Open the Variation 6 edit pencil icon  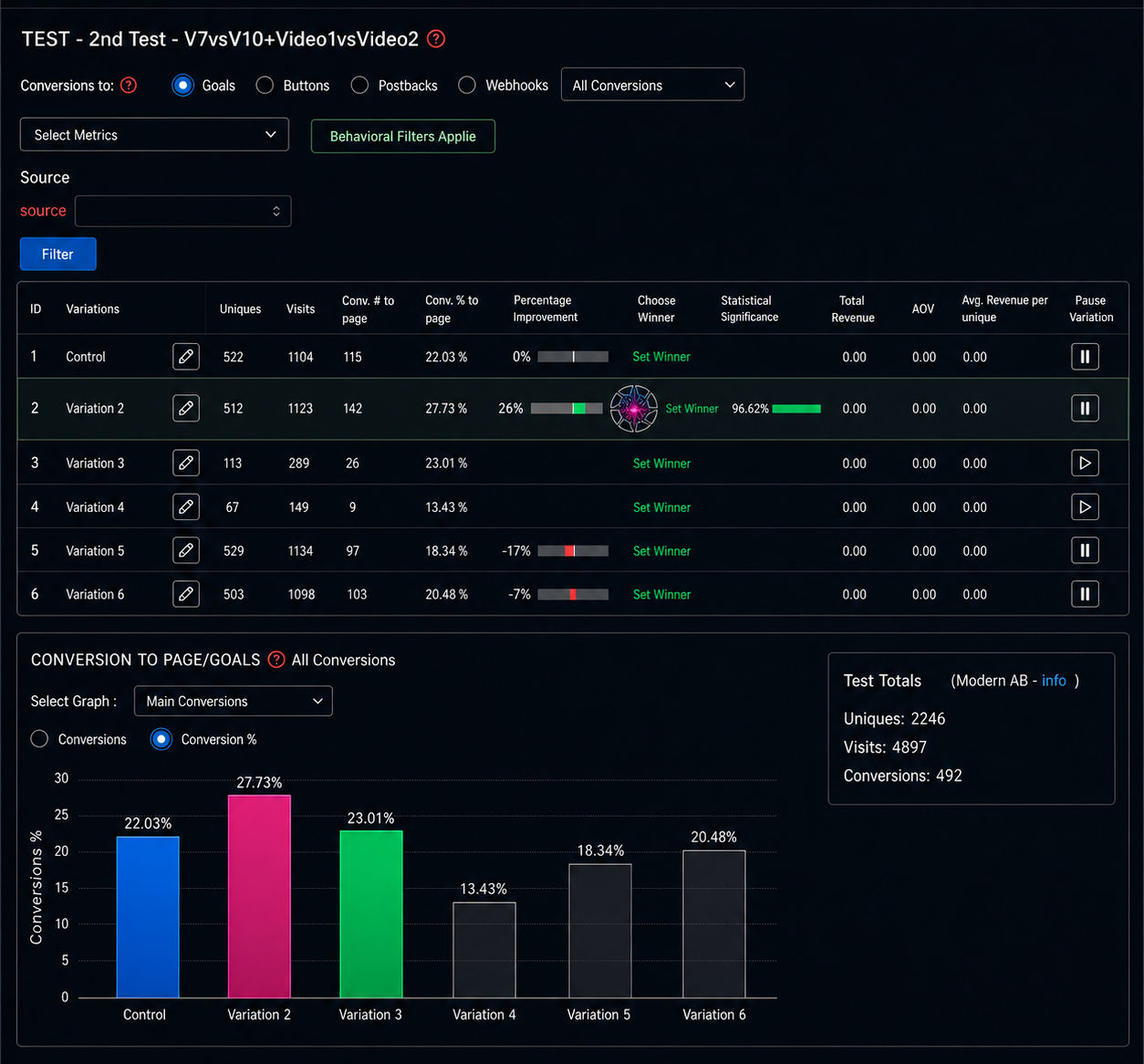coord(186,594)
